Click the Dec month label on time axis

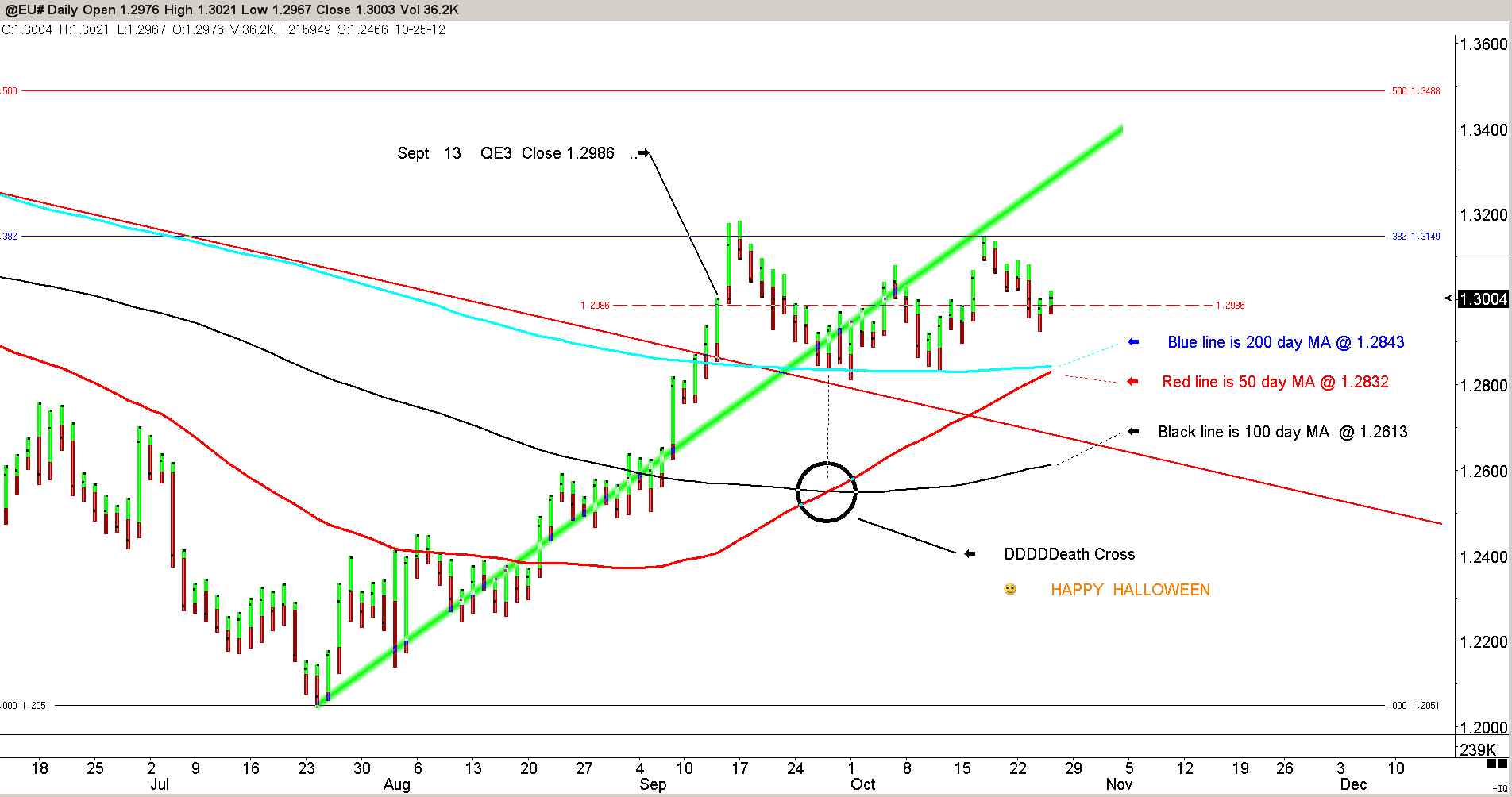point(1353,784)
